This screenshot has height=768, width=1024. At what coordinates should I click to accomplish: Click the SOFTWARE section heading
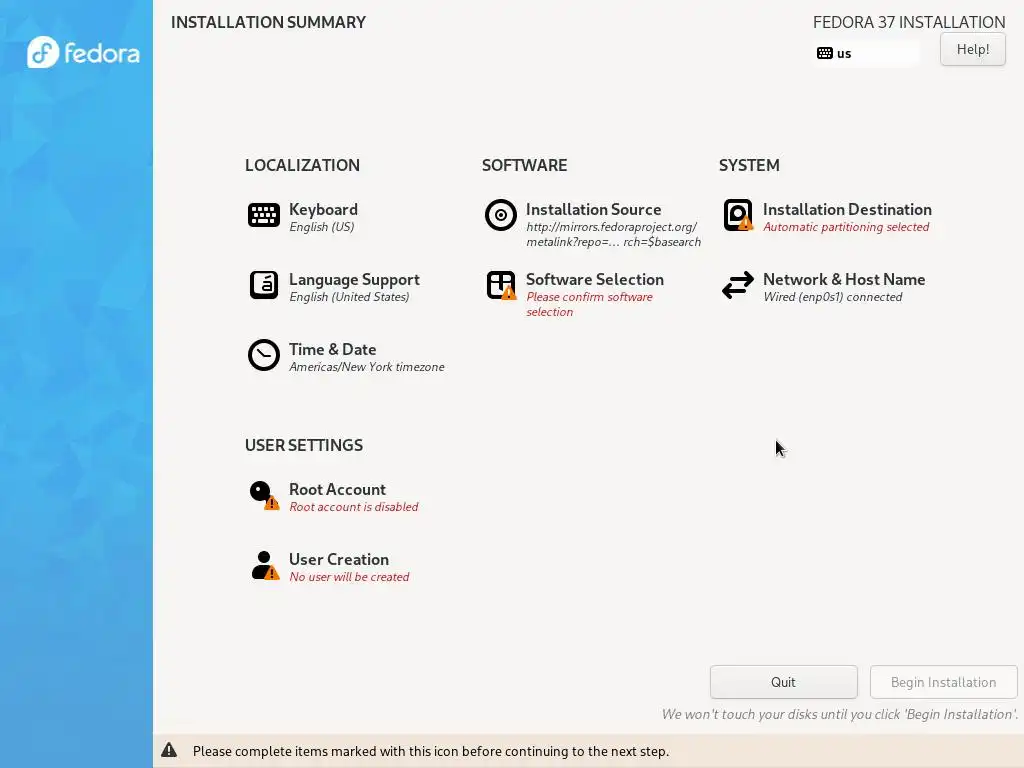(524, 165)
